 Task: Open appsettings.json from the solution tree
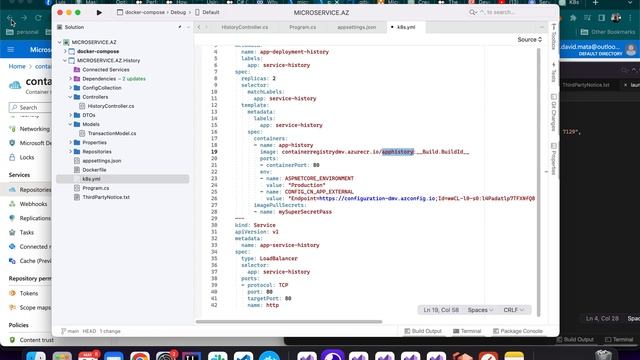(102, 161)
